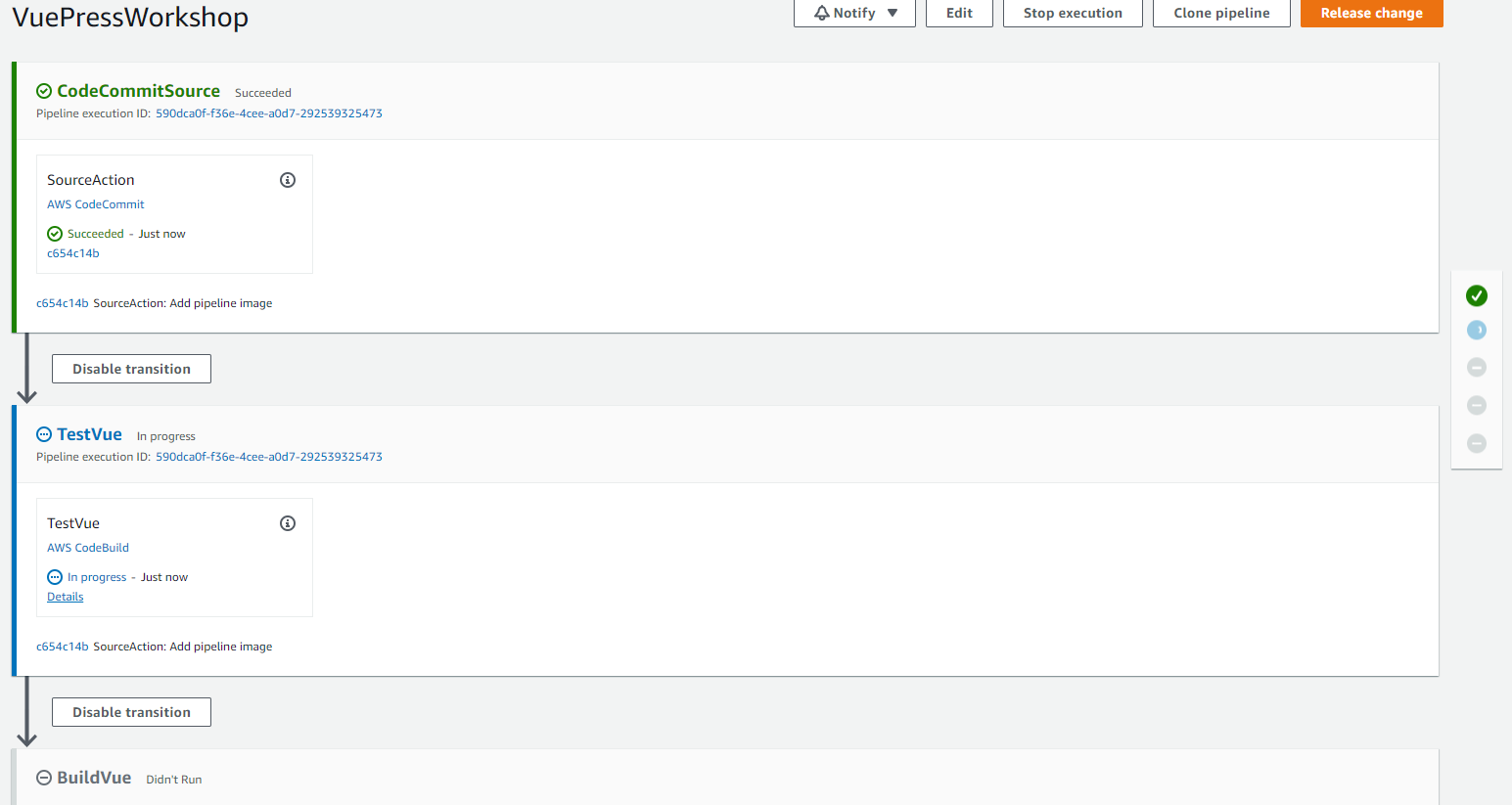Select fourth grey stage marker in navigator
This screenshot has width=1512, height=805.
1477,405
